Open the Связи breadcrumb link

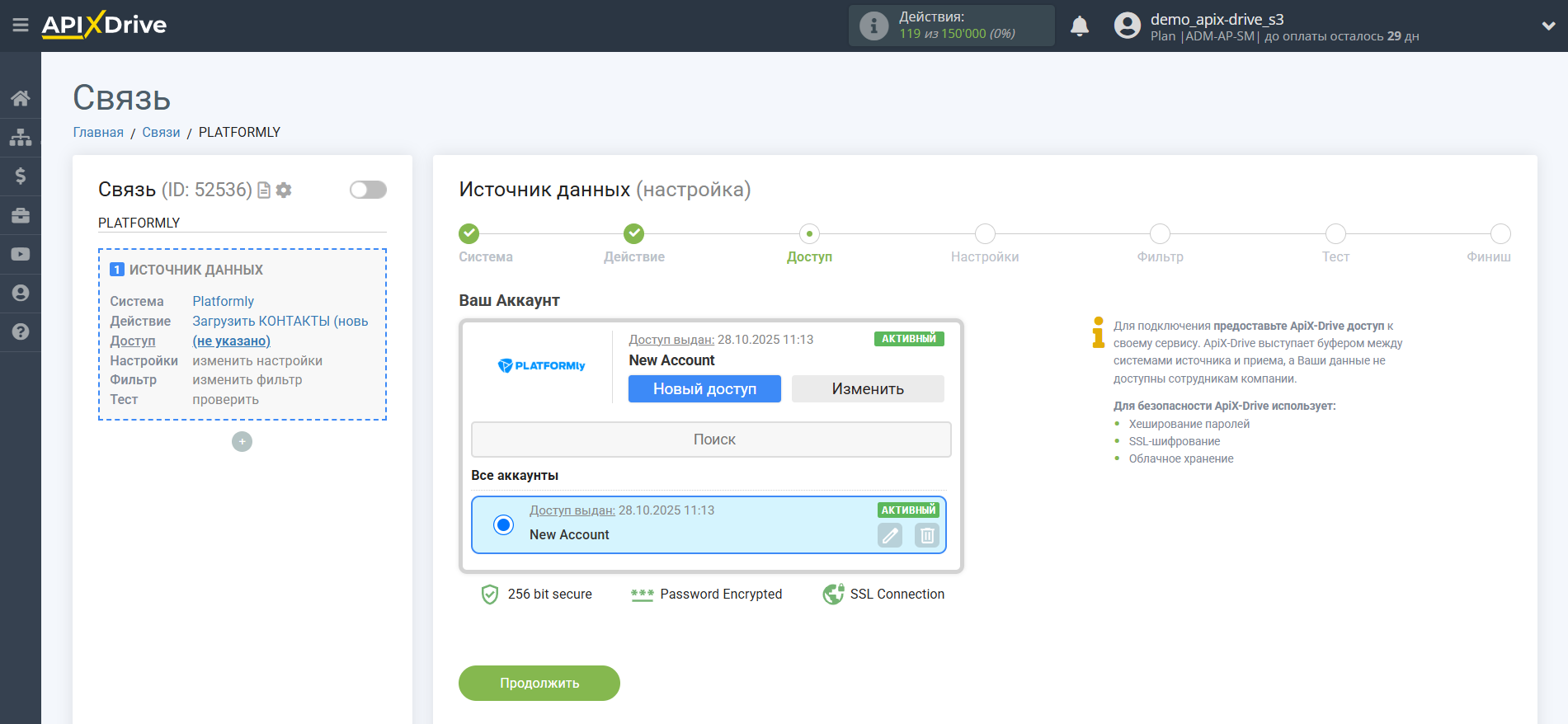(x=161, y=132)
